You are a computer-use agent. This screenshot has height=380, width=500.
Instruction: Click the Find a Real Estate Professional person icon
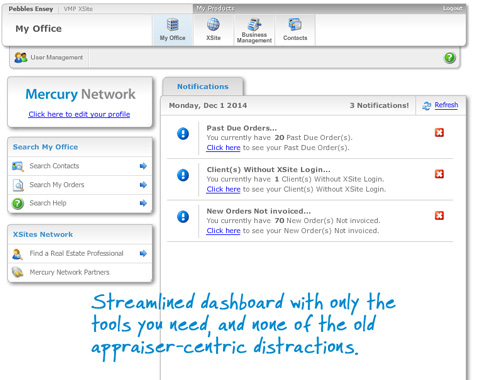pos(17,254)
